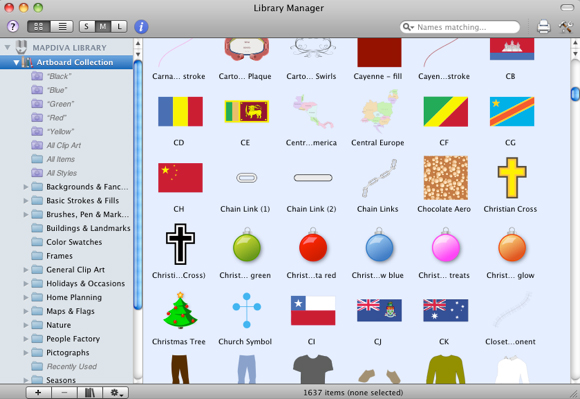Open the help question mark button
The image size is (580, 399).
point(13,27)
